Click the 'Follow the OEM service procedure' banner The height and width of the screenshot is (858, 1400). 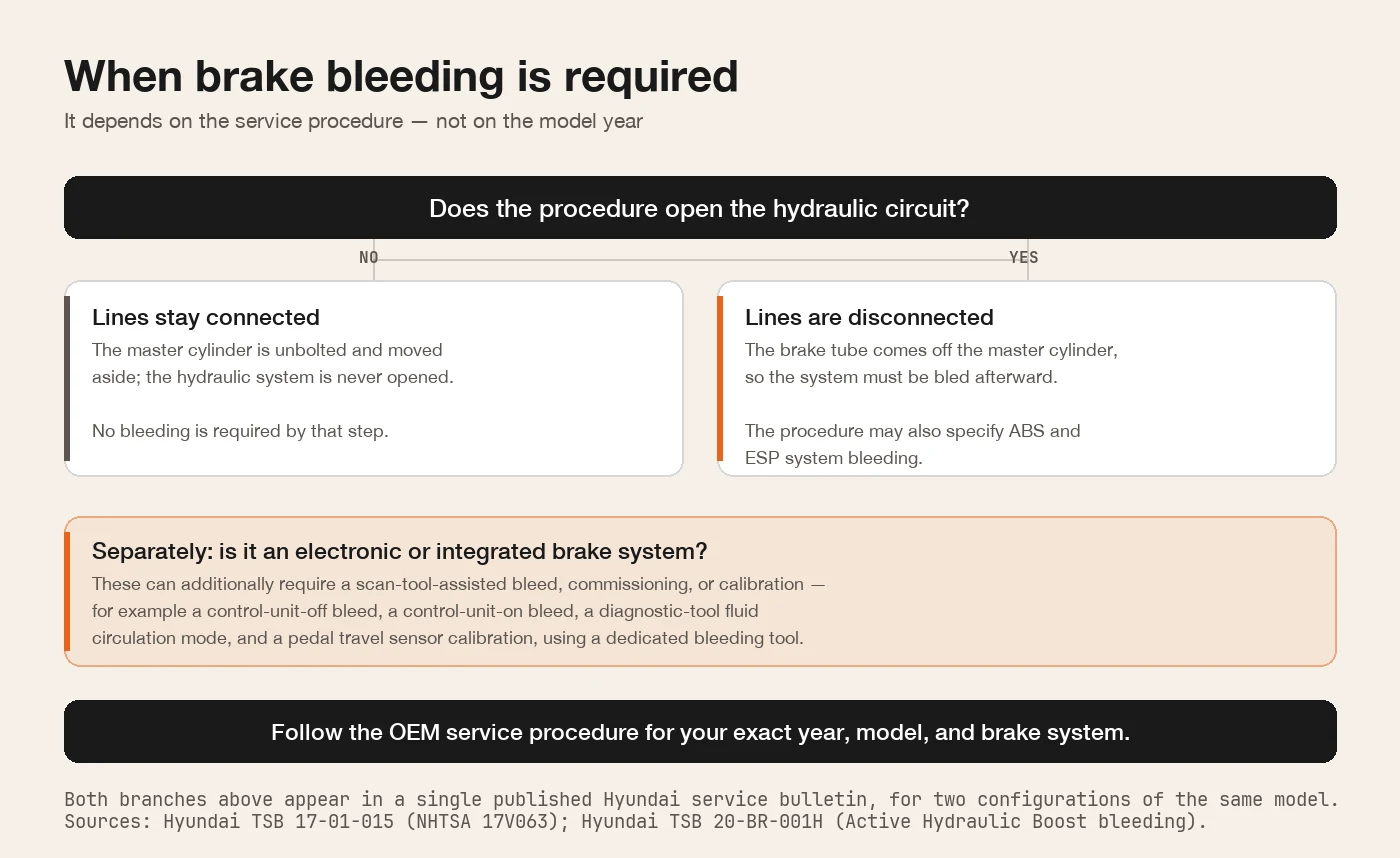700,732
